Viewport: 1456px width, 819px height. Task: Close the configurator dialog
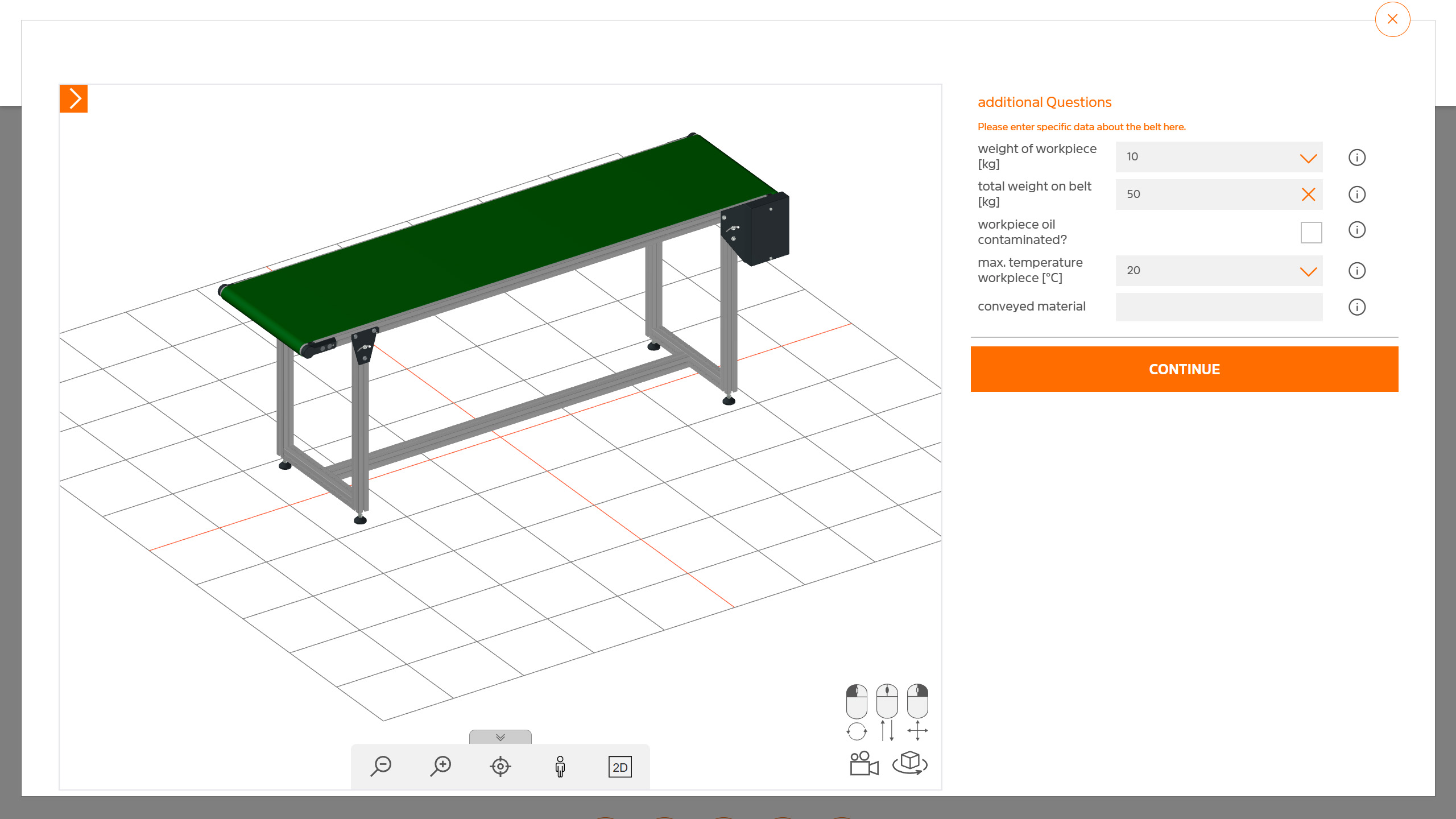pyautogui.click(x=1392, y=19)
